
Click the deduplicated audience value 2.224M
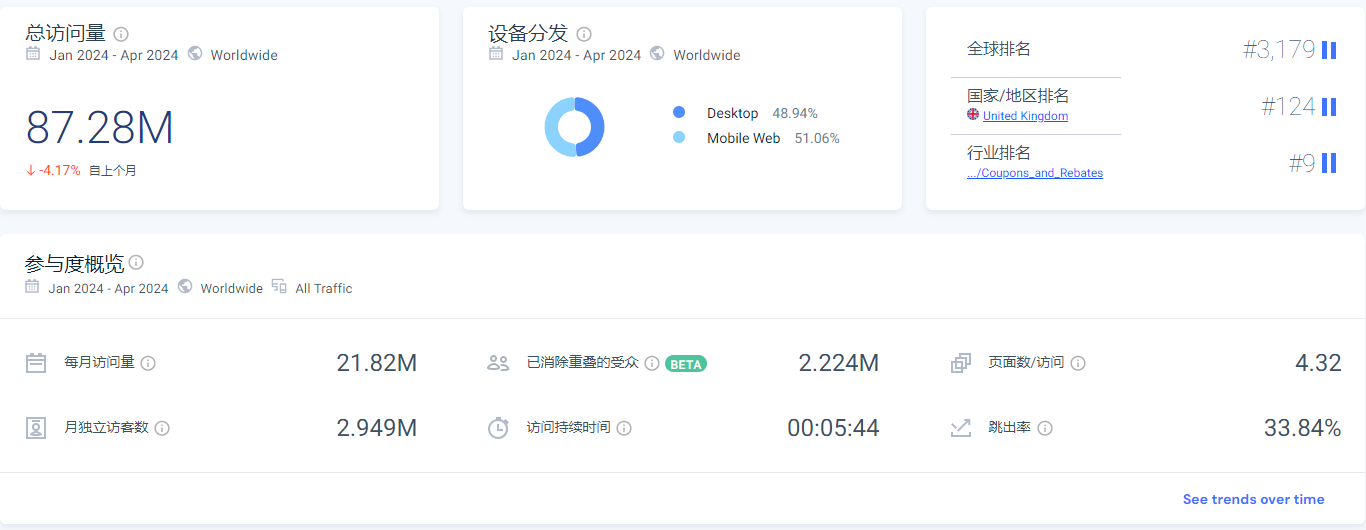click(839, 363)
